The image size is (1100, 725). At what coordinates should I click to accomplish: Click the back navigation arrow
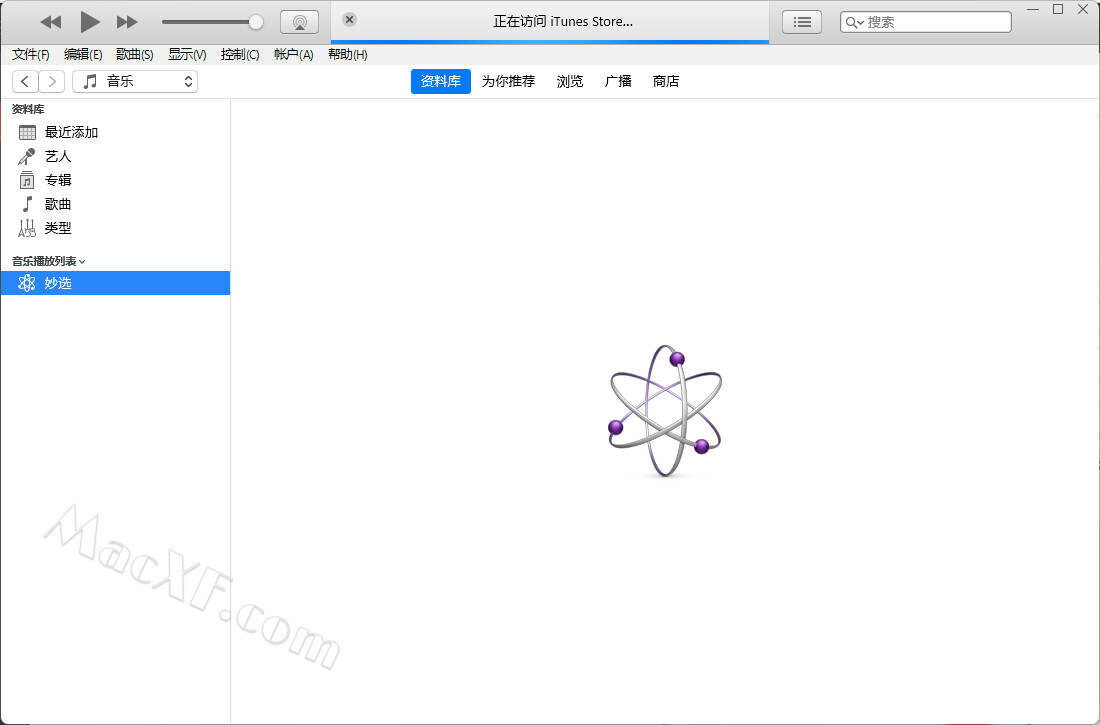25,81
